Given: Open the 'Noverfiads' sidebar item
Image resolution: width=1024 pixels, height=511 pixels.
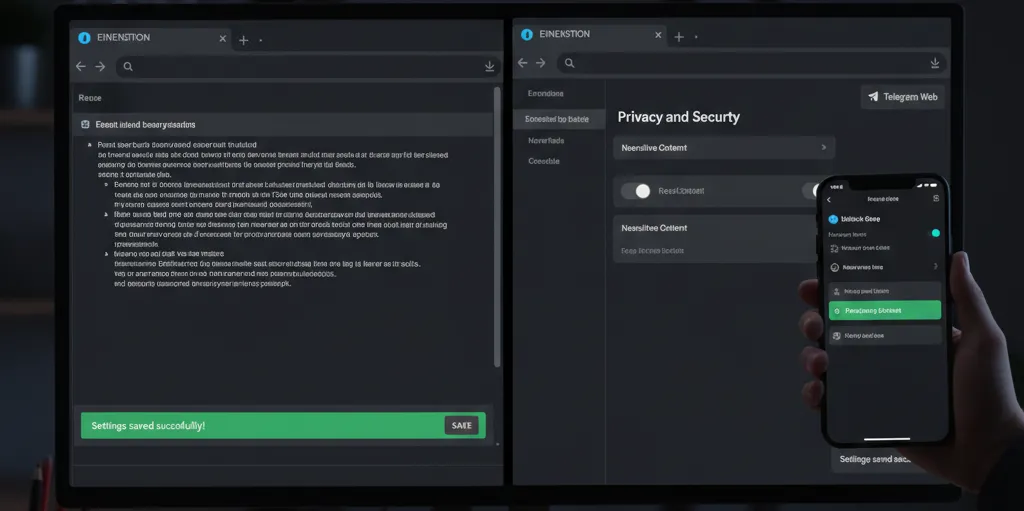Looking at the screenshot, I should tap(546, 140).
